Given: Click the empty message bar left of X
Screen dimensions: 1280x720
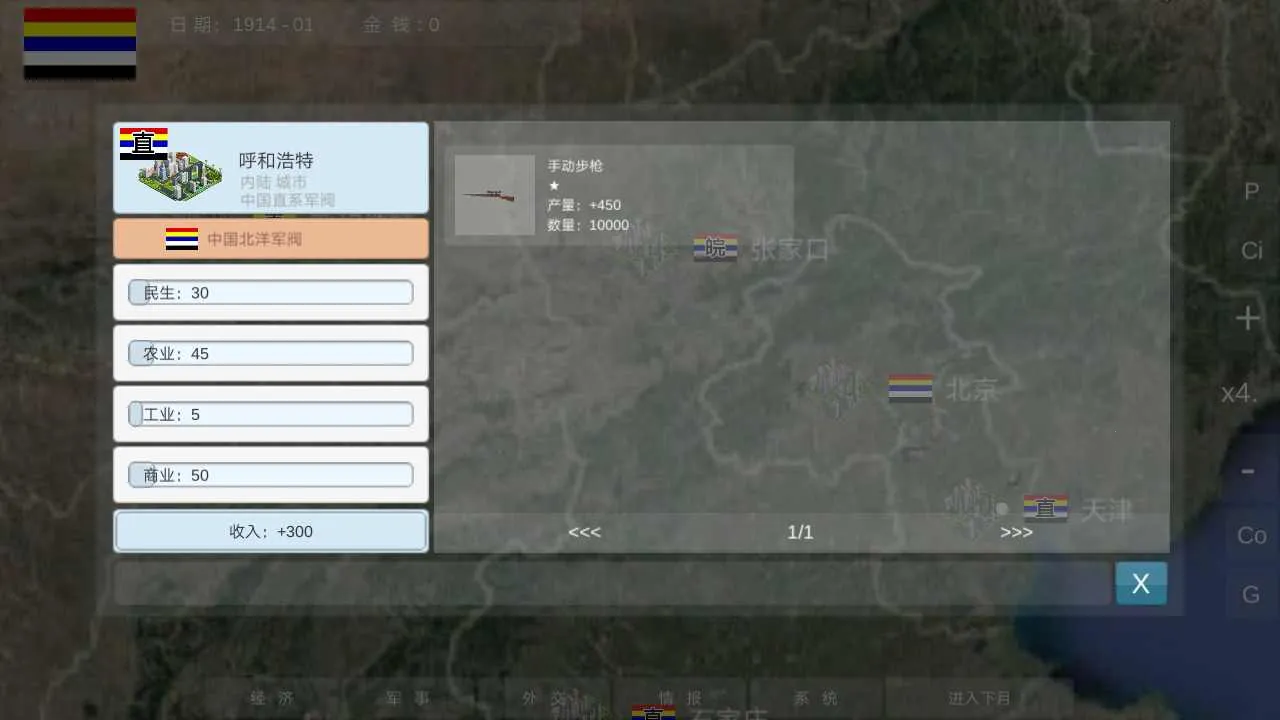Looking at the screenshot, I should [x=612, y=583].
